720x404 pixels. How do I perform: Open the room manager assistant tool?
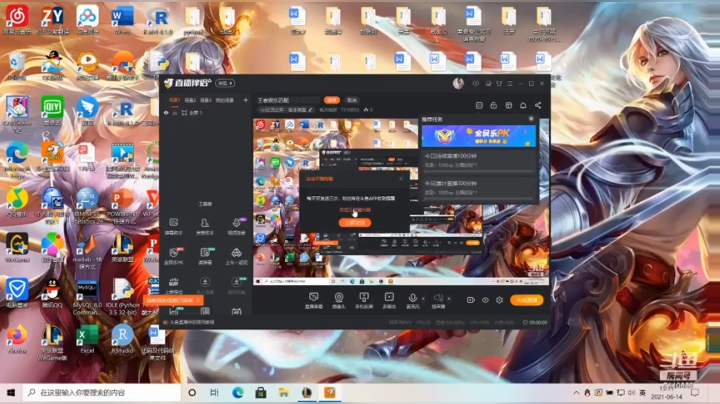[205, 225]
